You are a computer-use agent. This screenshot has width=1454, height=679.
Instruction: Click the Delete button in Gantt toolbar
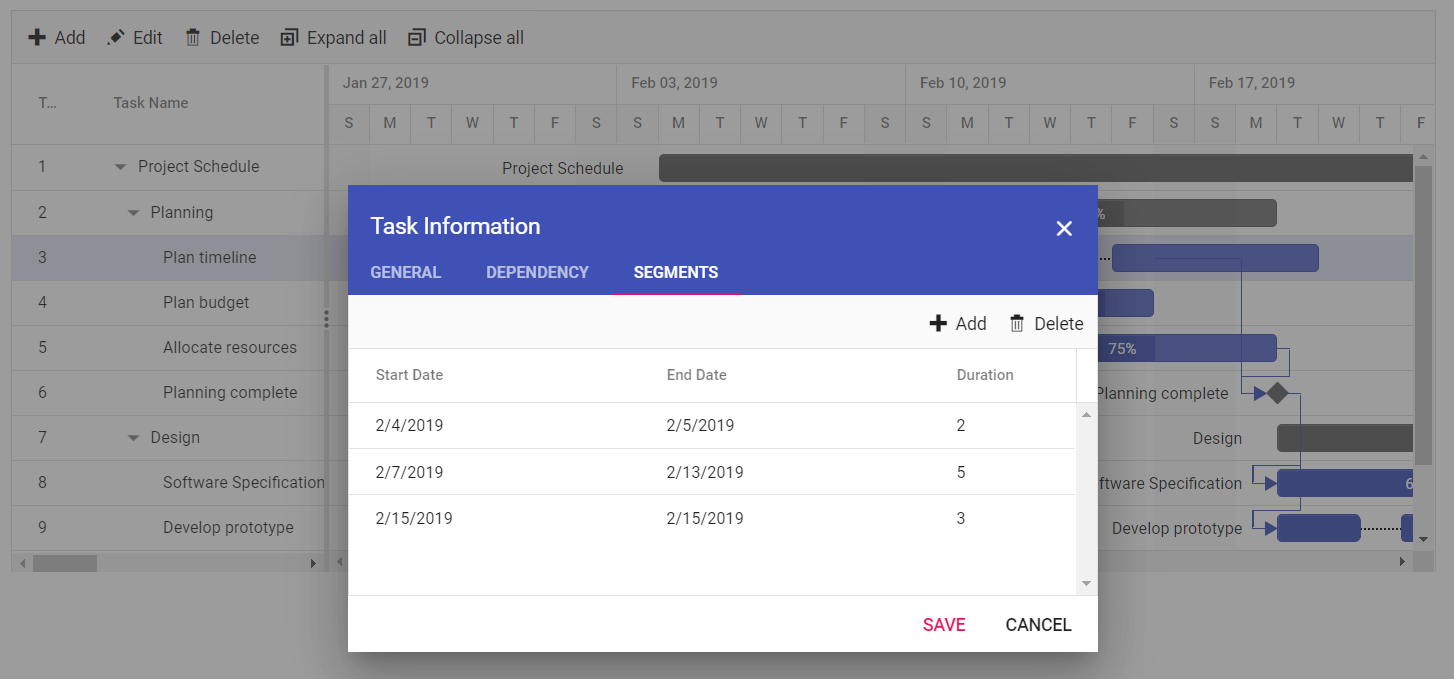tap(222, 38)
